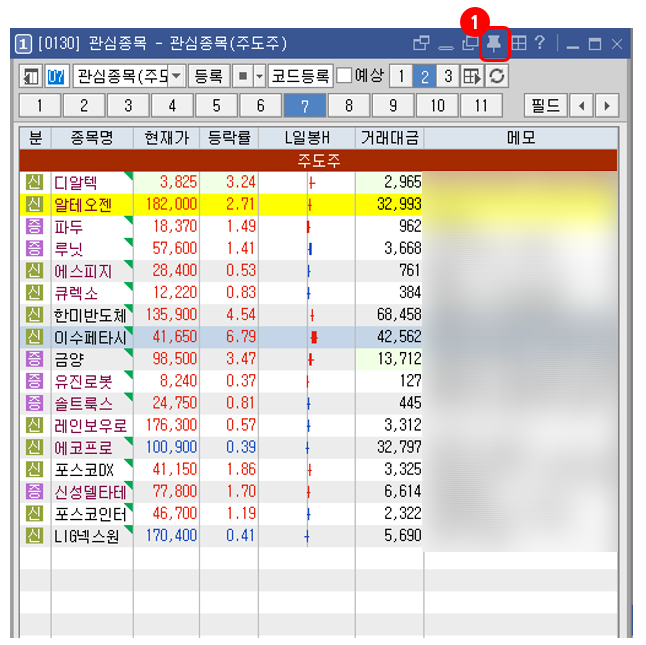
Task: Switch to group tab 6
Action: point(260,105)
